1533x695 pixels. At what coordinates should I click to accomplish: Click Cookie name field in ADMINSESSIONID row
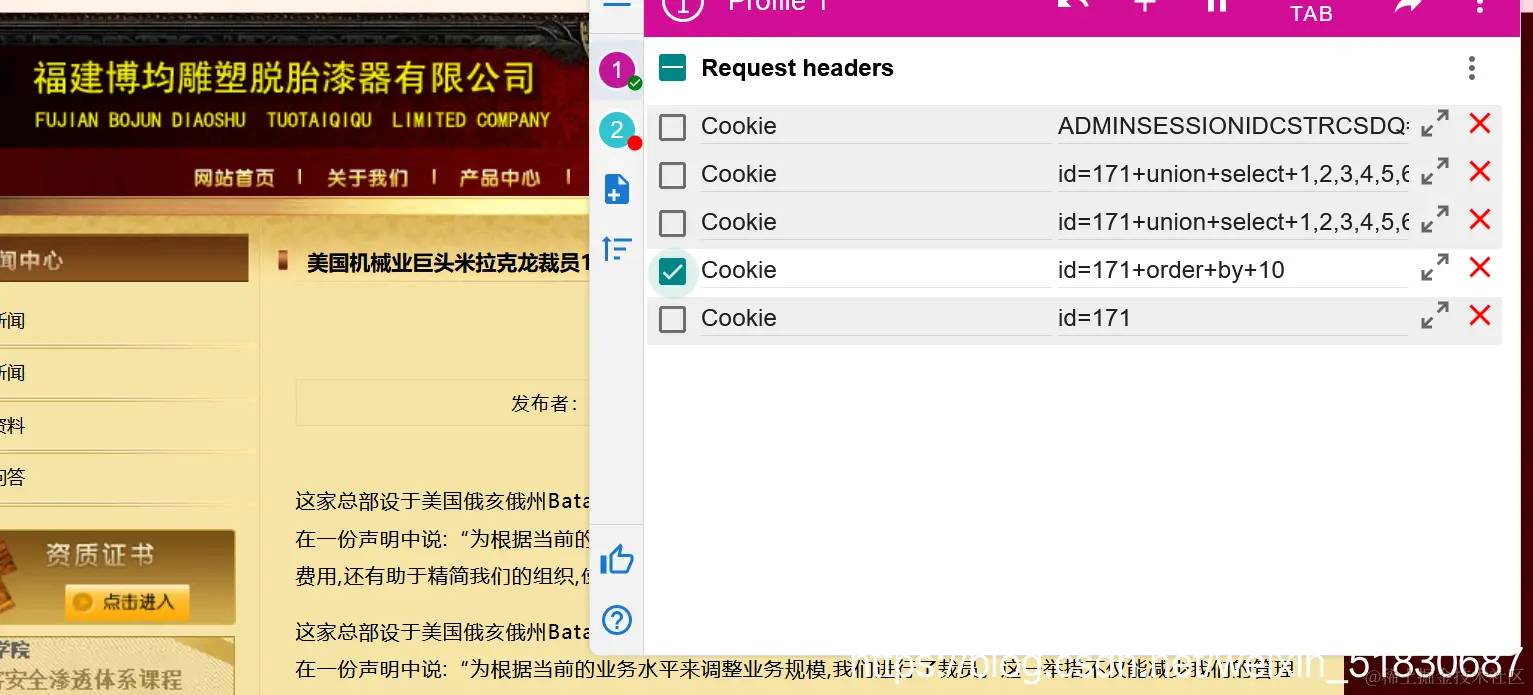(876, 126)
